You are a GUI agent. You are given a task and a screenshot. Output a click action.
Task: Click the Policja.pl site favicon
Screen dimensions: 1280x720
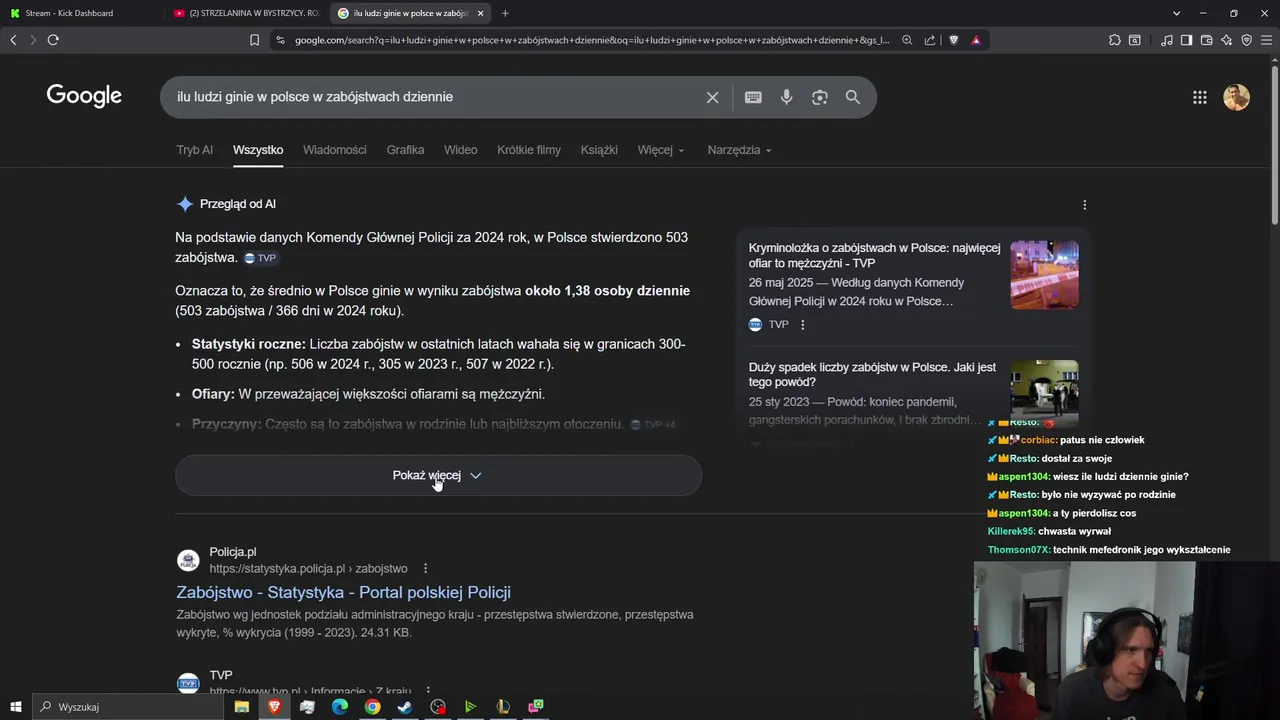pyautogui.click(x=188, y=560)
